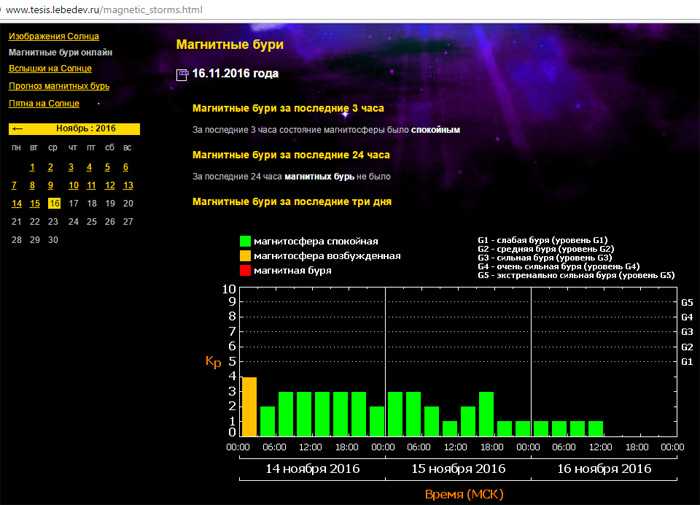Click the calendar icon beside 16.11.2016 date
Screen dimensions: 700x505
click(x=182, y=75)
